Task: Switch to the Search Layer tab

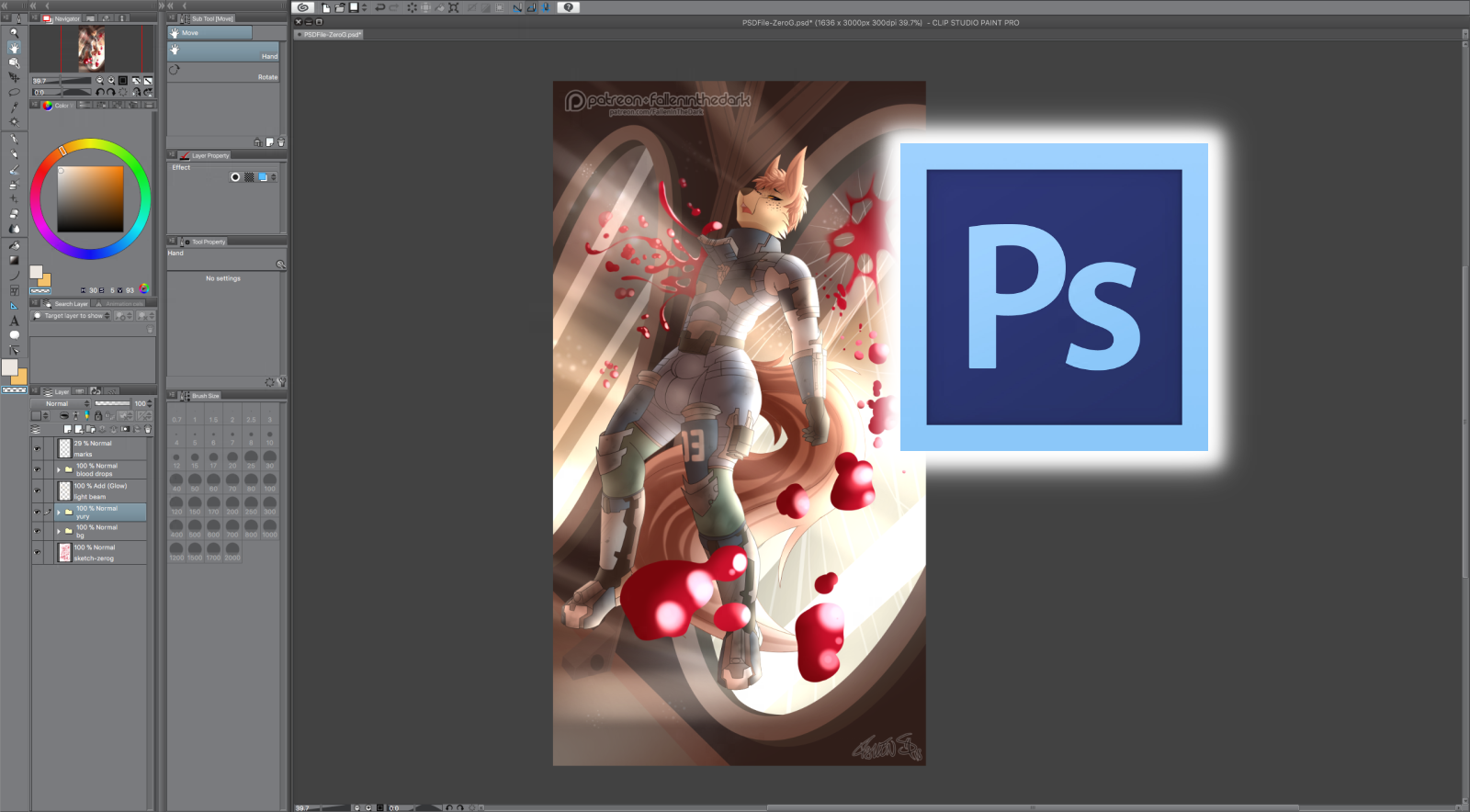Action: 66,304
